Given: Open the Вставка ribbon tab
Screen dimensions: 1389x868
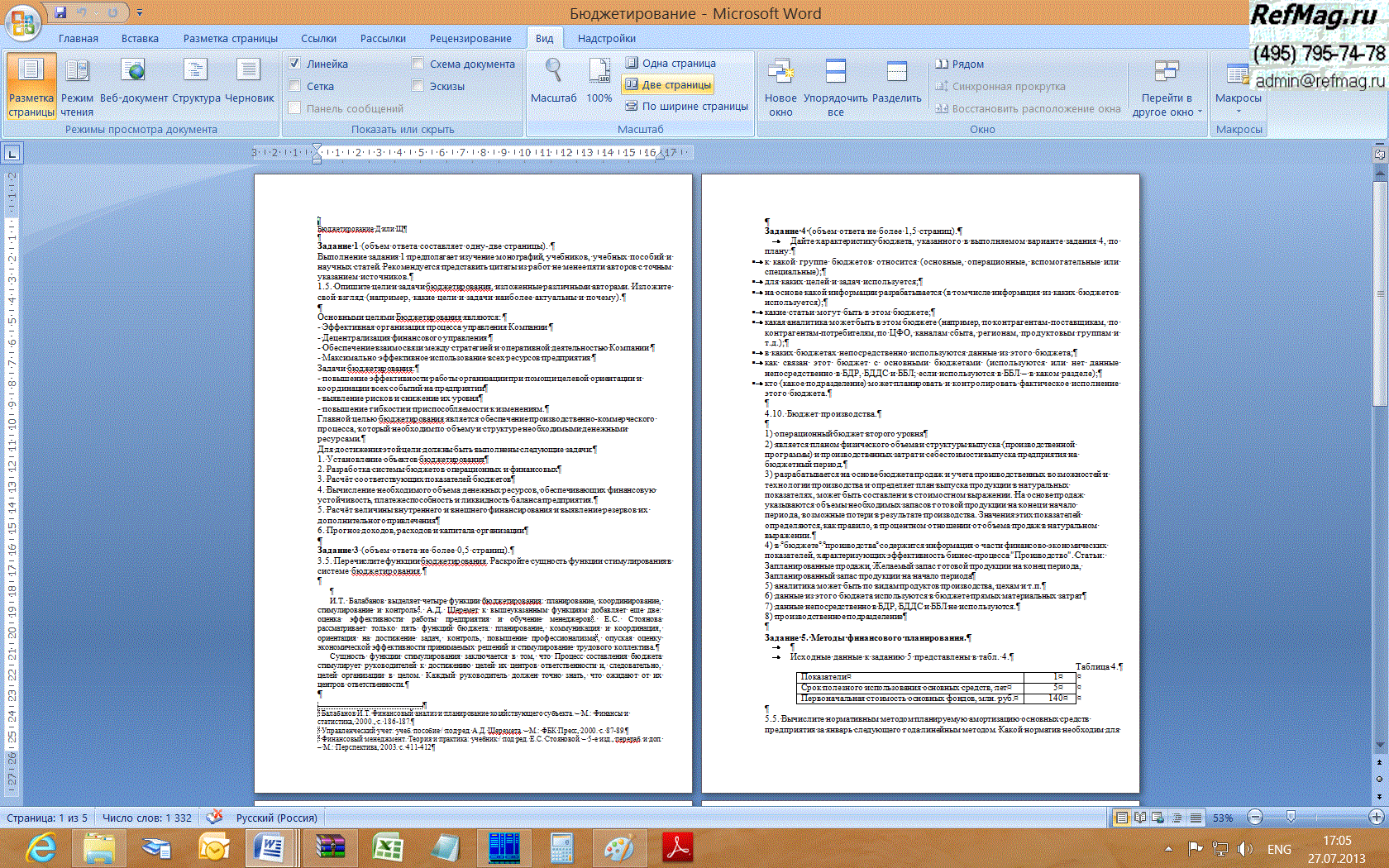Looking at the screenshot, I should (140, 38).
